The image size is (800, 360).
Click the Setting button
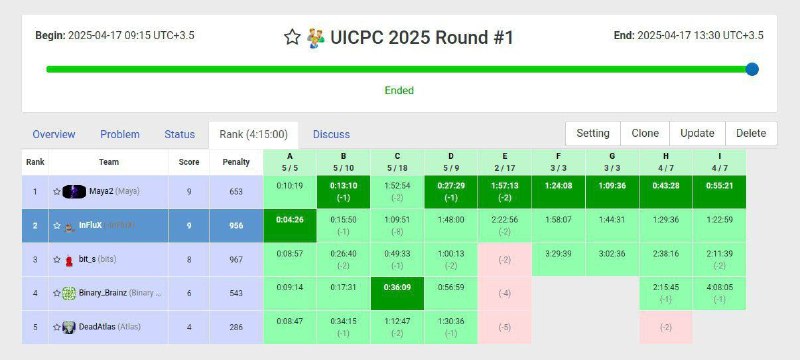(593, 133)
